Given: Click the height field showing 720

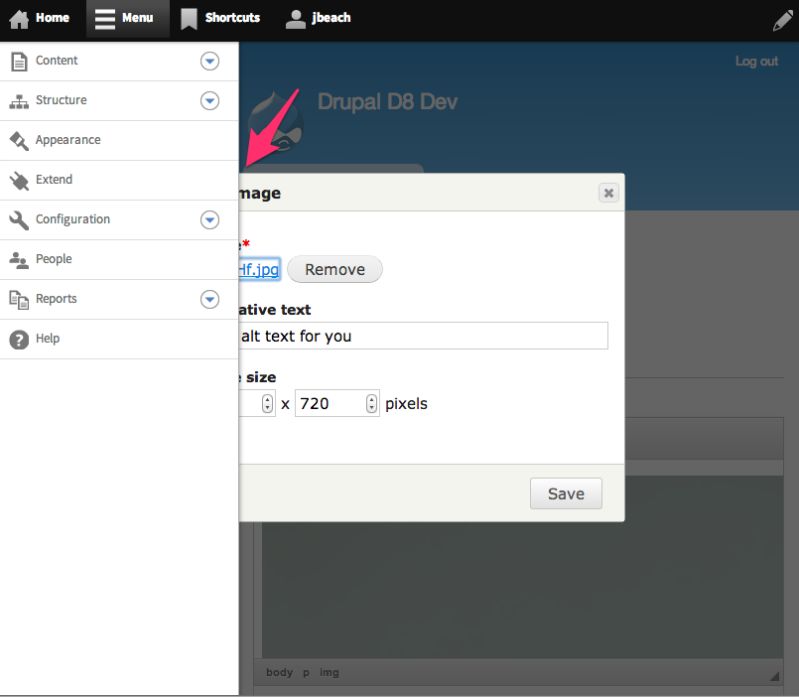Looking at the screenshot, I should pos(337,404).
